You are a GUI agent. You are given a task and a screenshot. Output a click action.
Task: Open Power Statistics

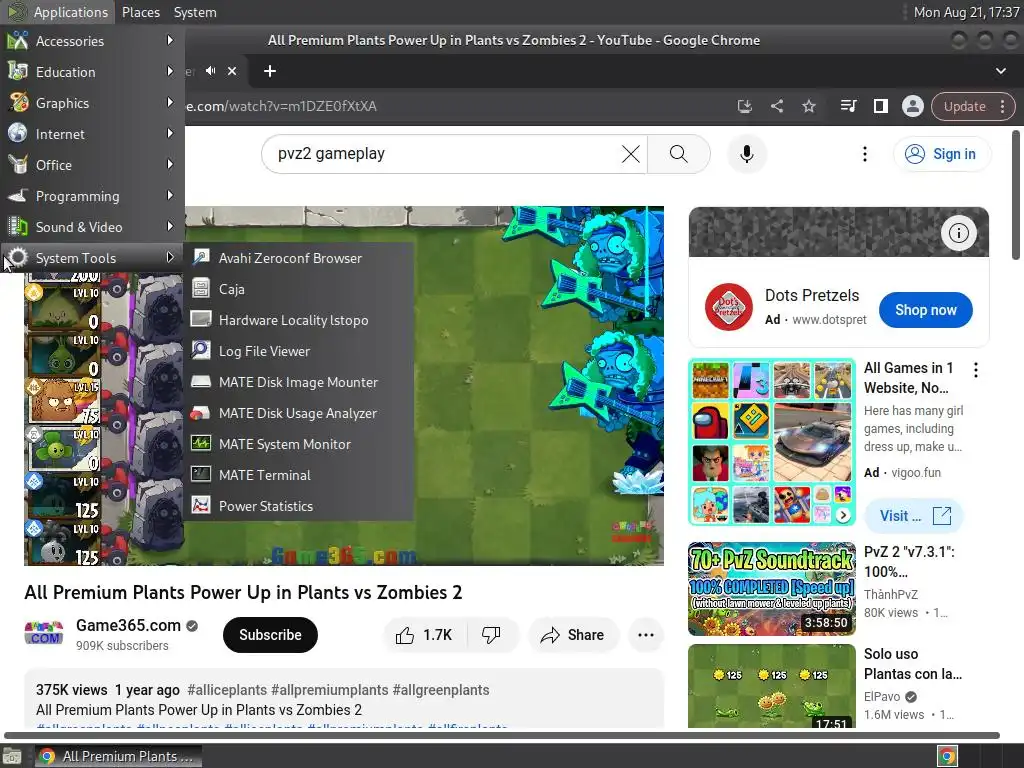click(x=299, y=506)
